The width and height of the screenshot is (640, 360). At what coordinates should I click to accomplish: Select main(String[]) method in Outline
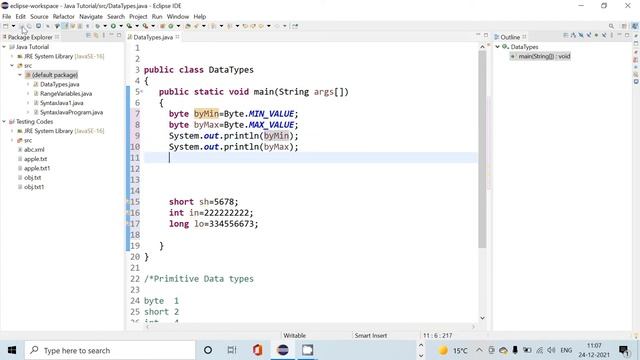(x=544, y=56)
